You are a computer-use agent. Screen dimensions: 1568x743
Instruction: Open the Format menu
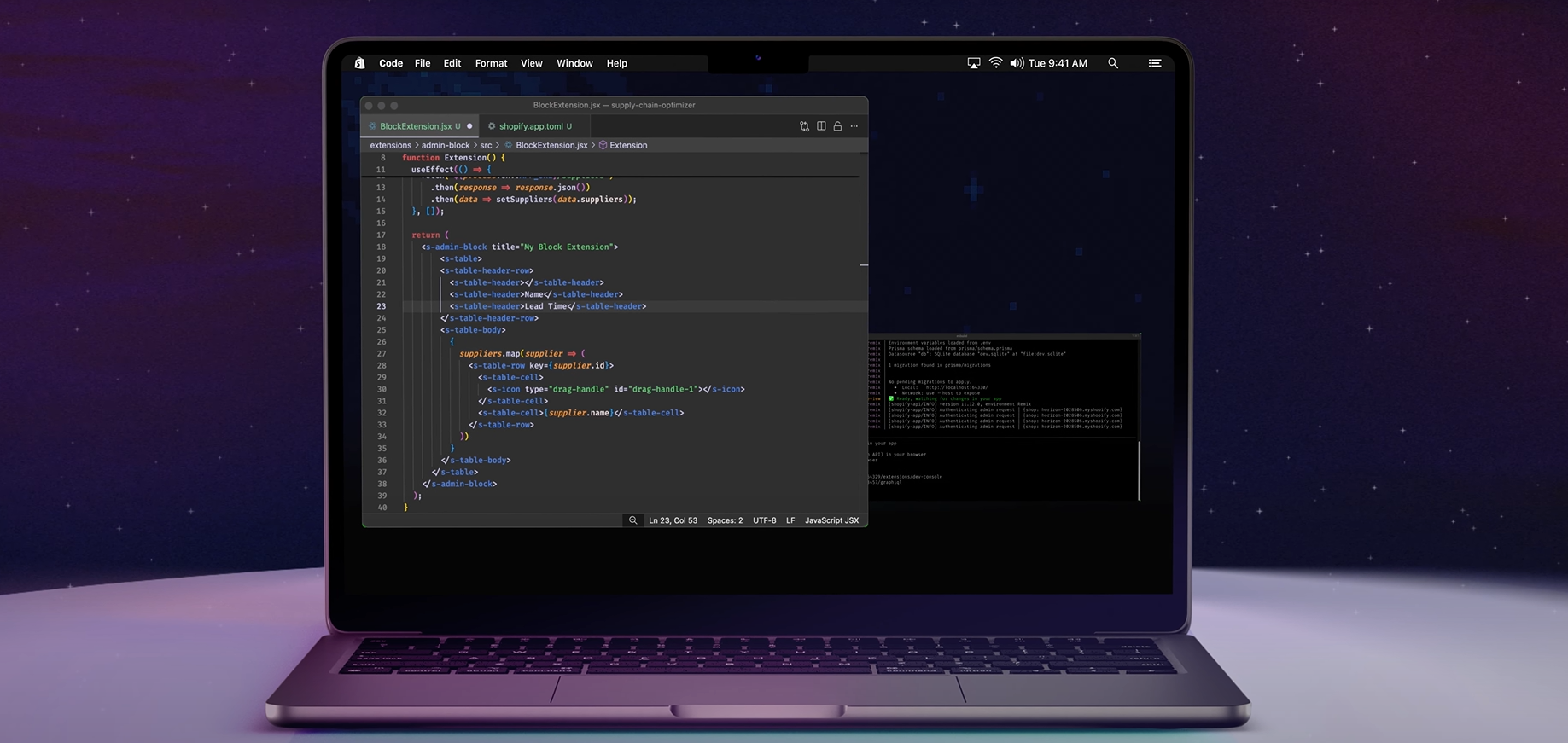pyautogui.click(x=491, y=63)
